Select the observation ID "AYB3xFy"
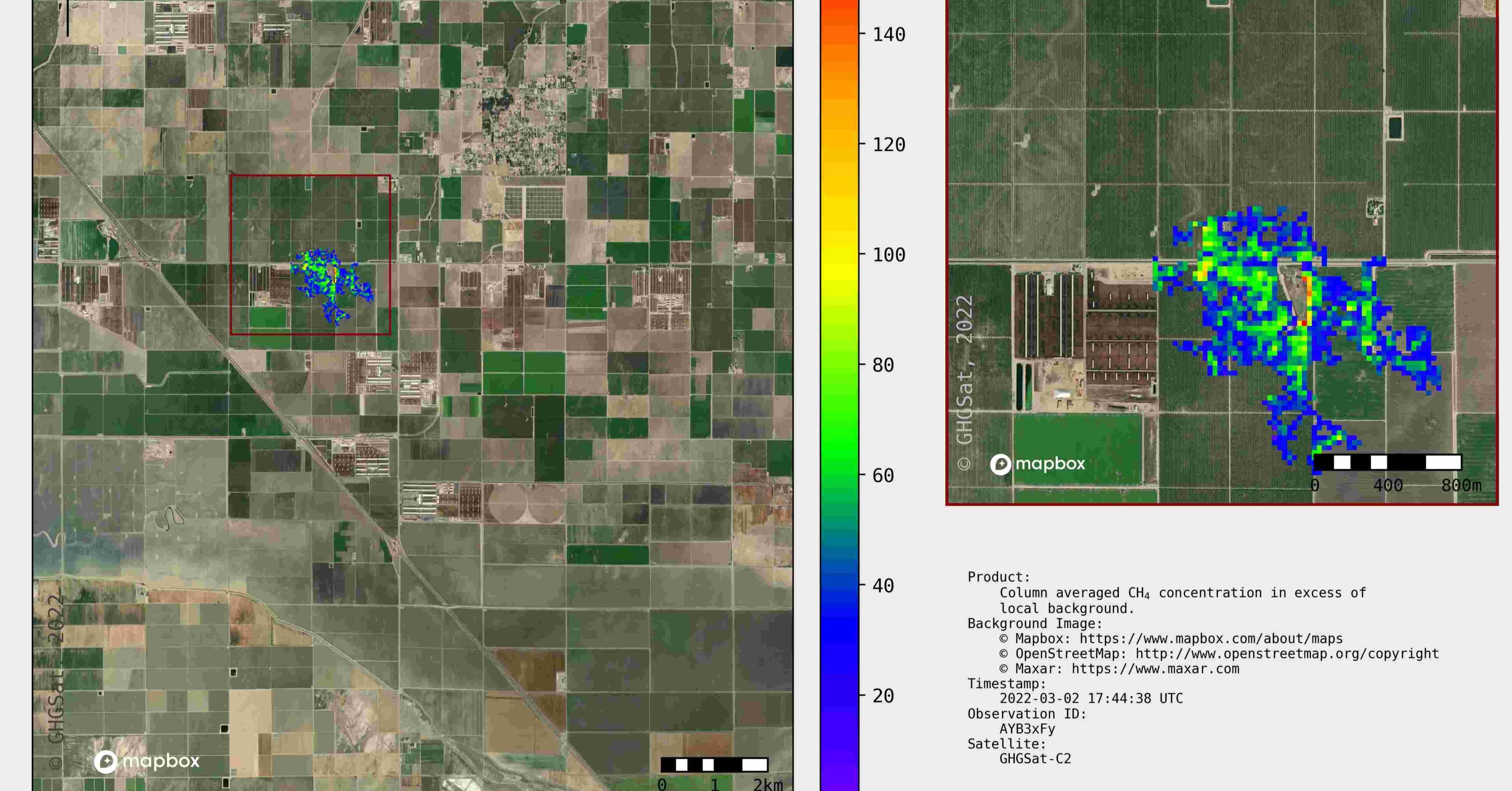This screenshot has height=791, width=1512. pos(1027,729)
